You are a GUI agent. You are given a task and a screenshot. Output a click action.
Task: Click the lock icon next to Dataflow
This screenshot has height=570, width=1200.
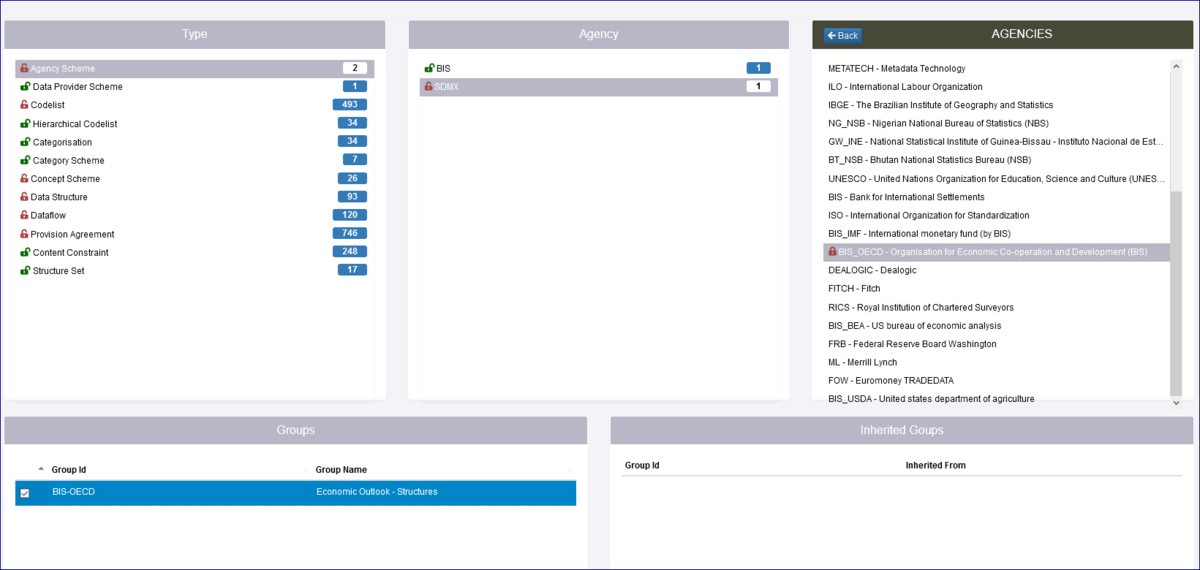[x=24, y=215]
